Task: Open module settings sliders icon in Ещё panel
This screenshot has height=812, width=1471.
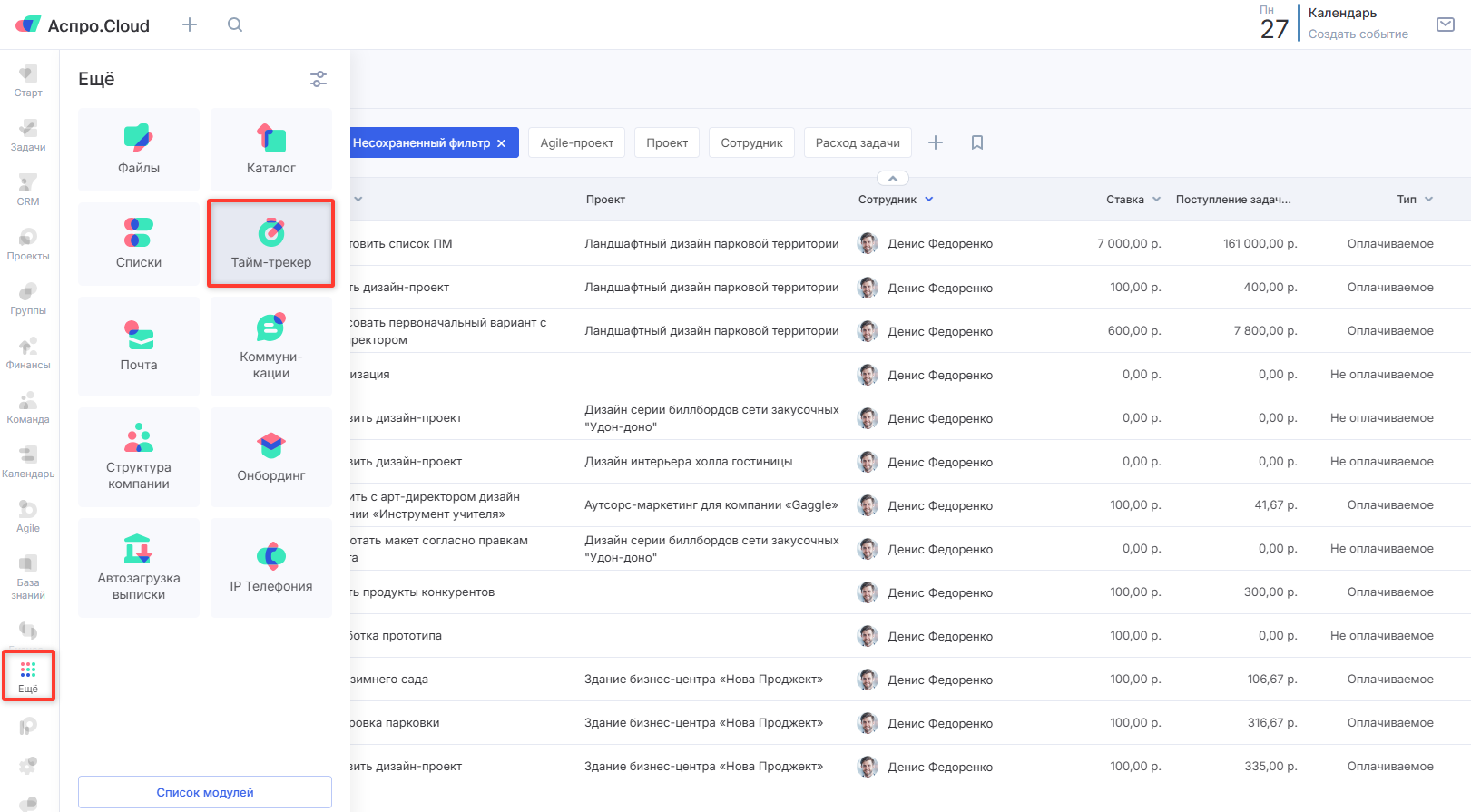Action: [319, 79]
